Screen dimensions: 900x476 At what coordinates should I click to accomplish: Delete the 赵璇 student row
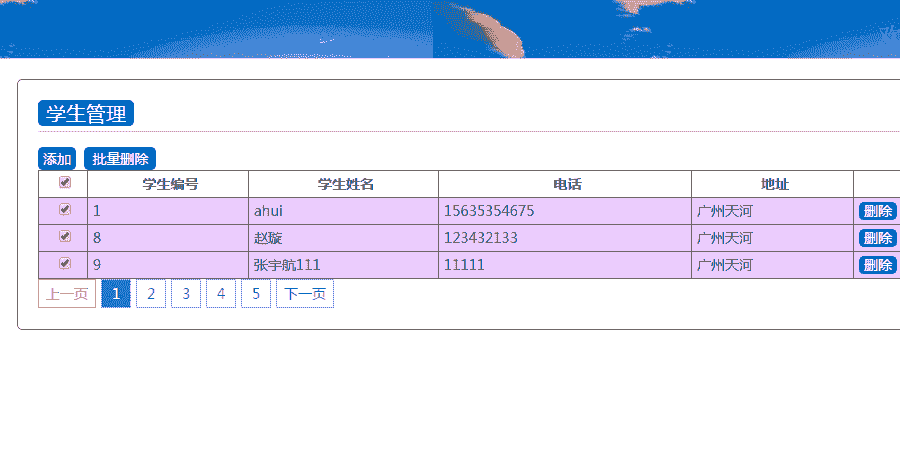[877, 238]
